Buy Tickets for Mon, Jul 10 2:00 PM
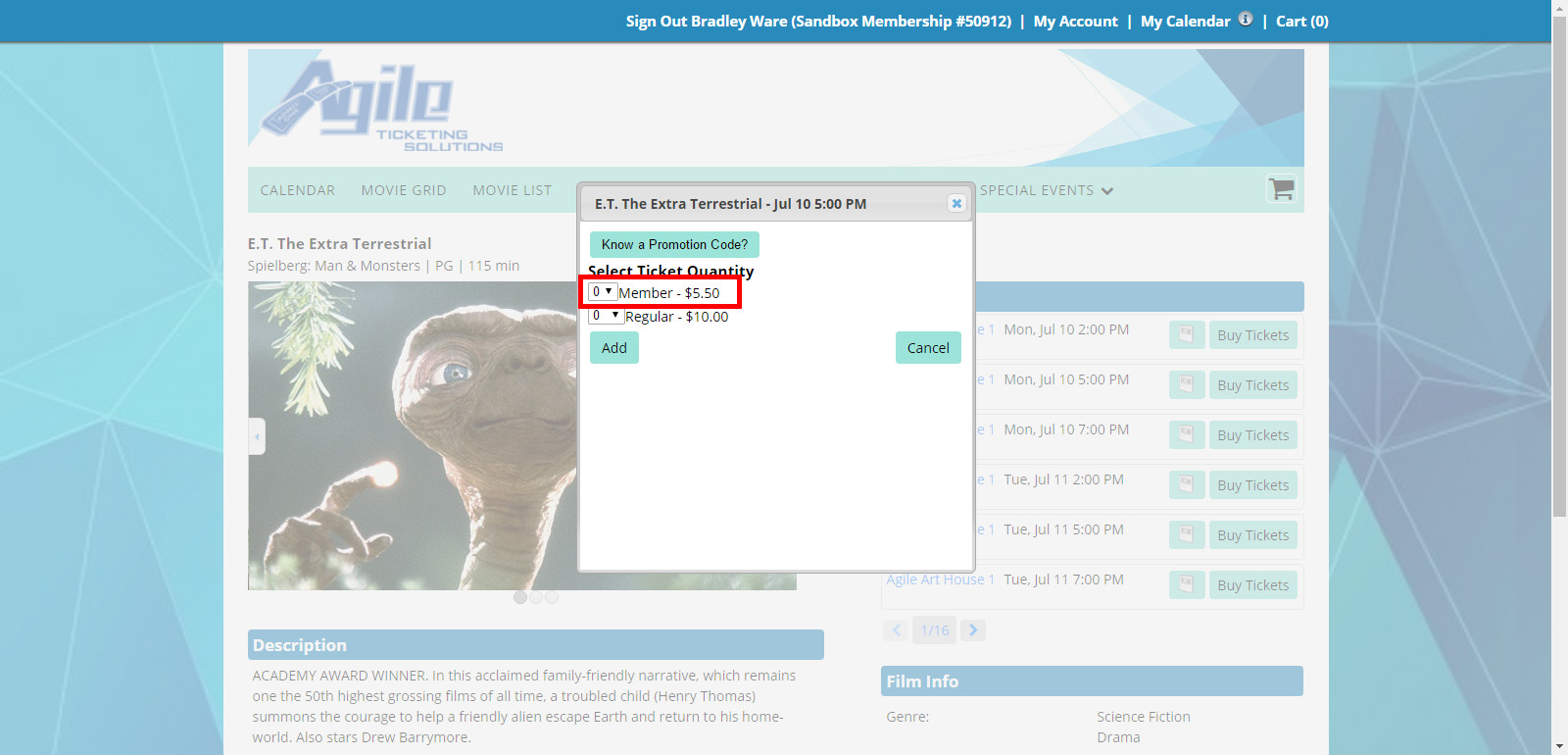This screenshot has height=755, width=1568. point(1253,334)
